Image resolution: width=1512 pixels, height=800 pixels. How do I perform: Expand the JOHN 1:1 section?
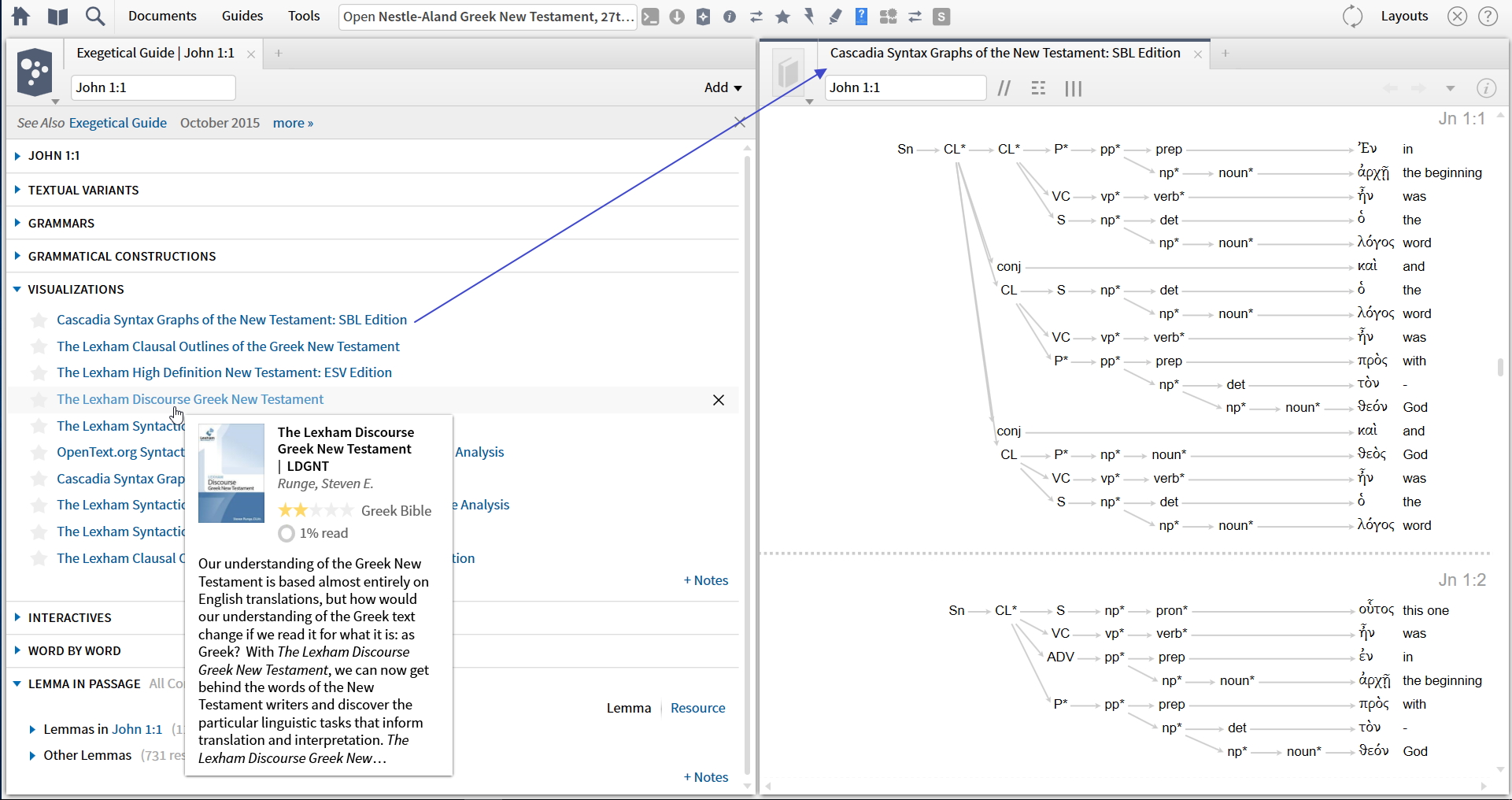pyautogui.click(x=17, y=156)
